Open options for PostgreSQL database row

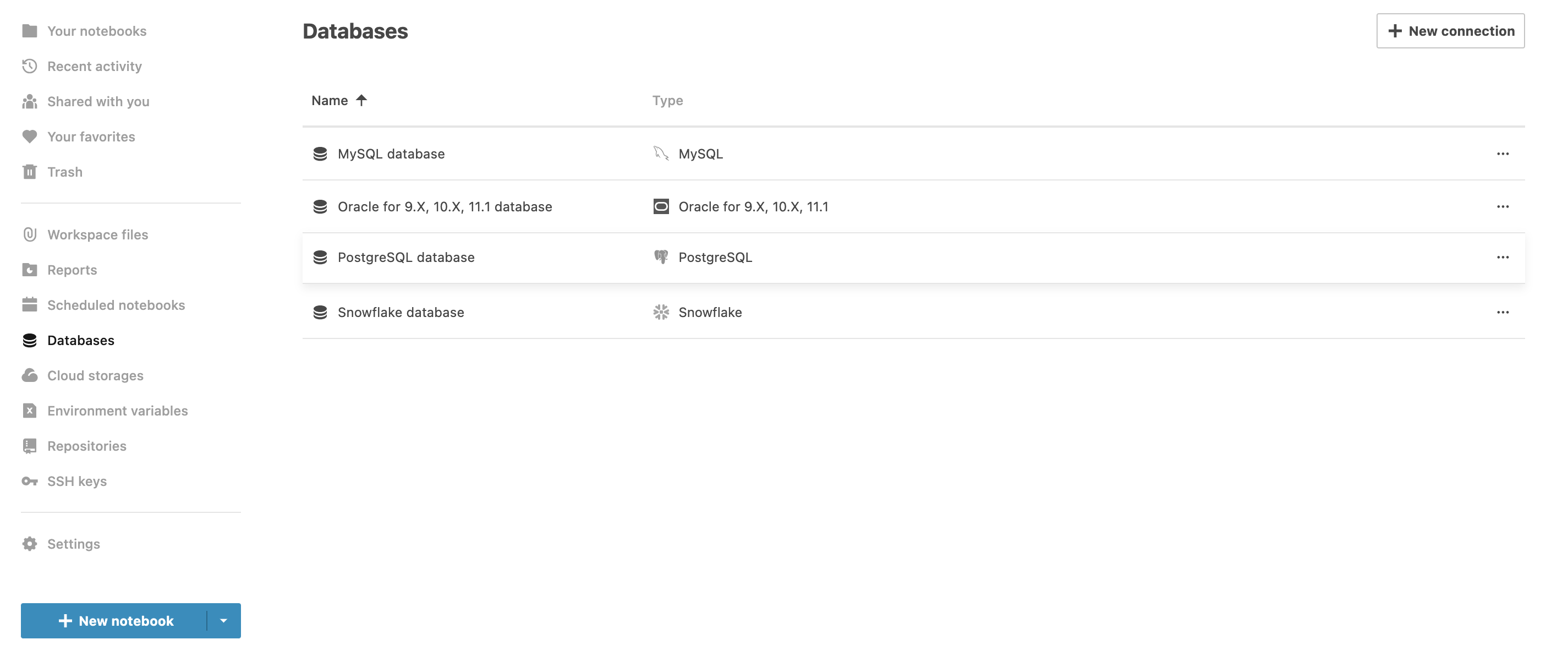pyautogui.click(x=1503, y=257)
